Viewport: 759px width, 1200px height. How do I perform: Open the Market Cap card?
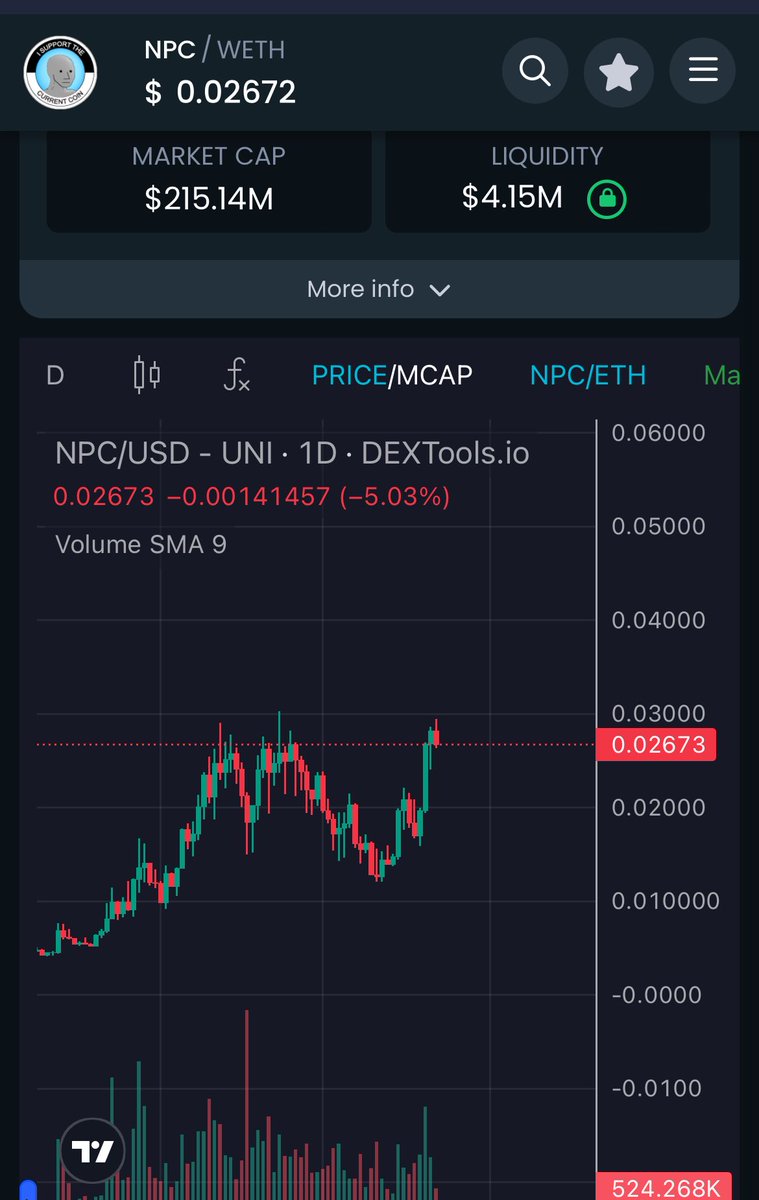[x=209, y=180]
